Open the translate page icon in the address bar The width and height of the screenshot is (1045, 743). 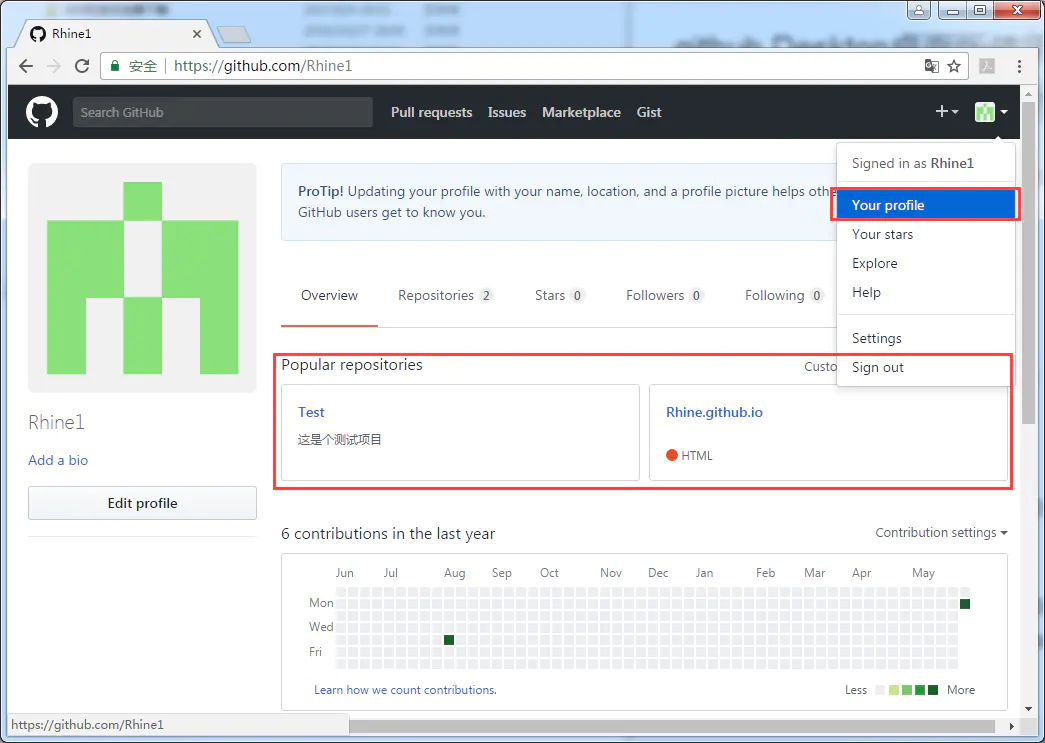pyautogui.click(x=932, y=66)
